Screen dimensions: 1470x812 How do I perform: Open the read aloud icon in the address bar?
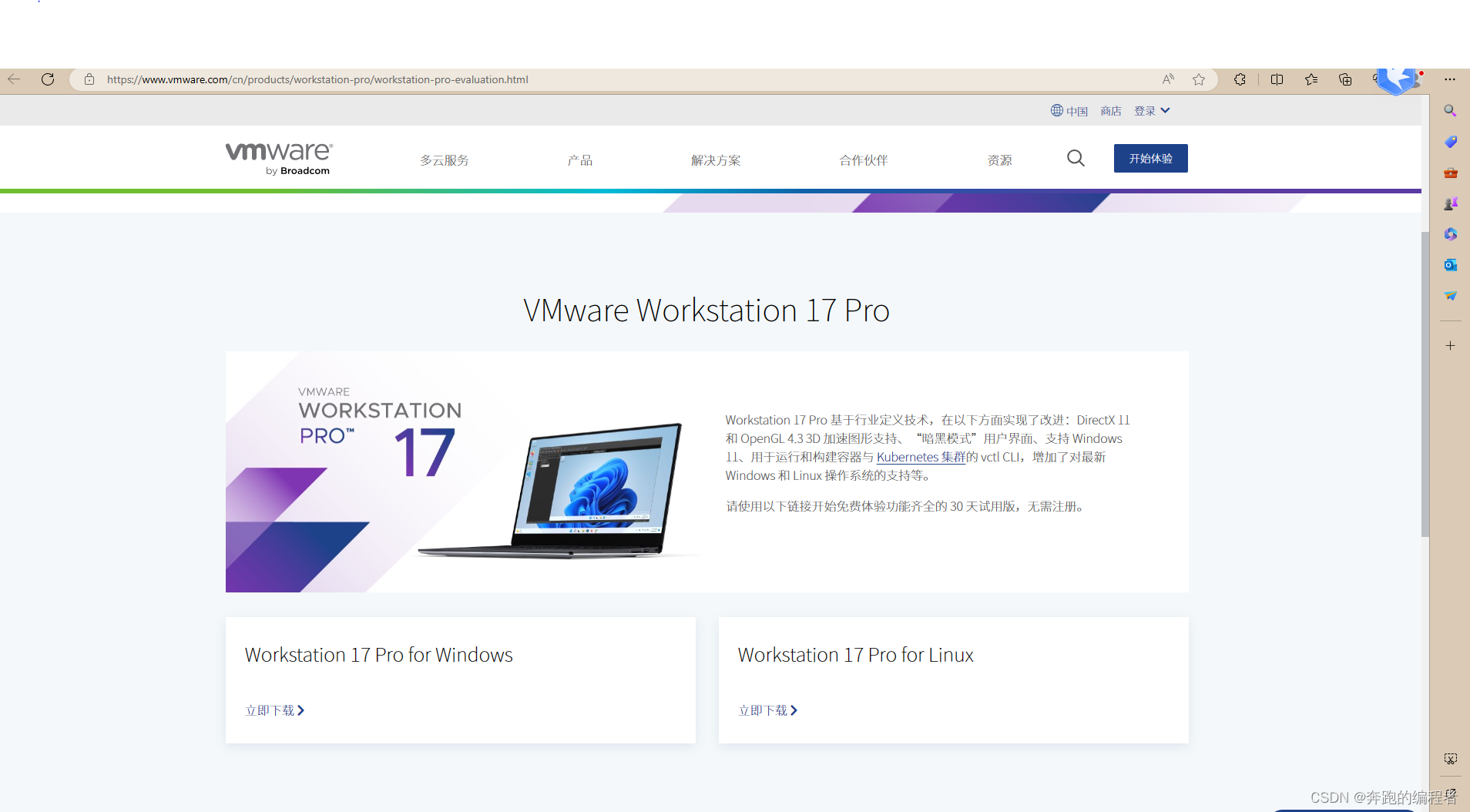[x=1168, y=79]
